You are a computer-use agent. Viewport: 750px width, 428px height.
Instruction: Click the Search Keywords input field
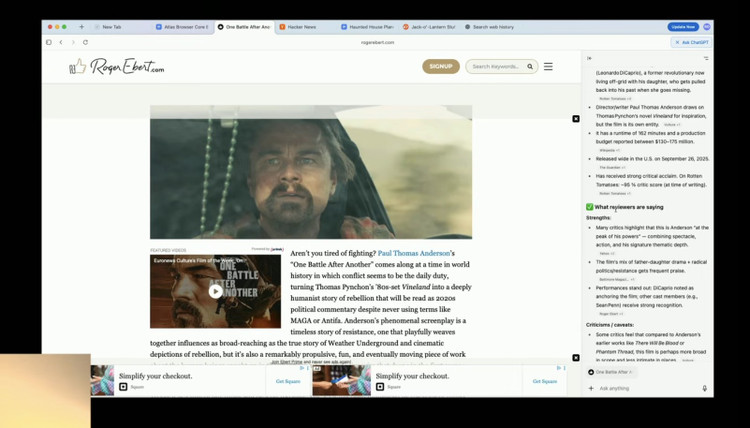tap(495, 67)
